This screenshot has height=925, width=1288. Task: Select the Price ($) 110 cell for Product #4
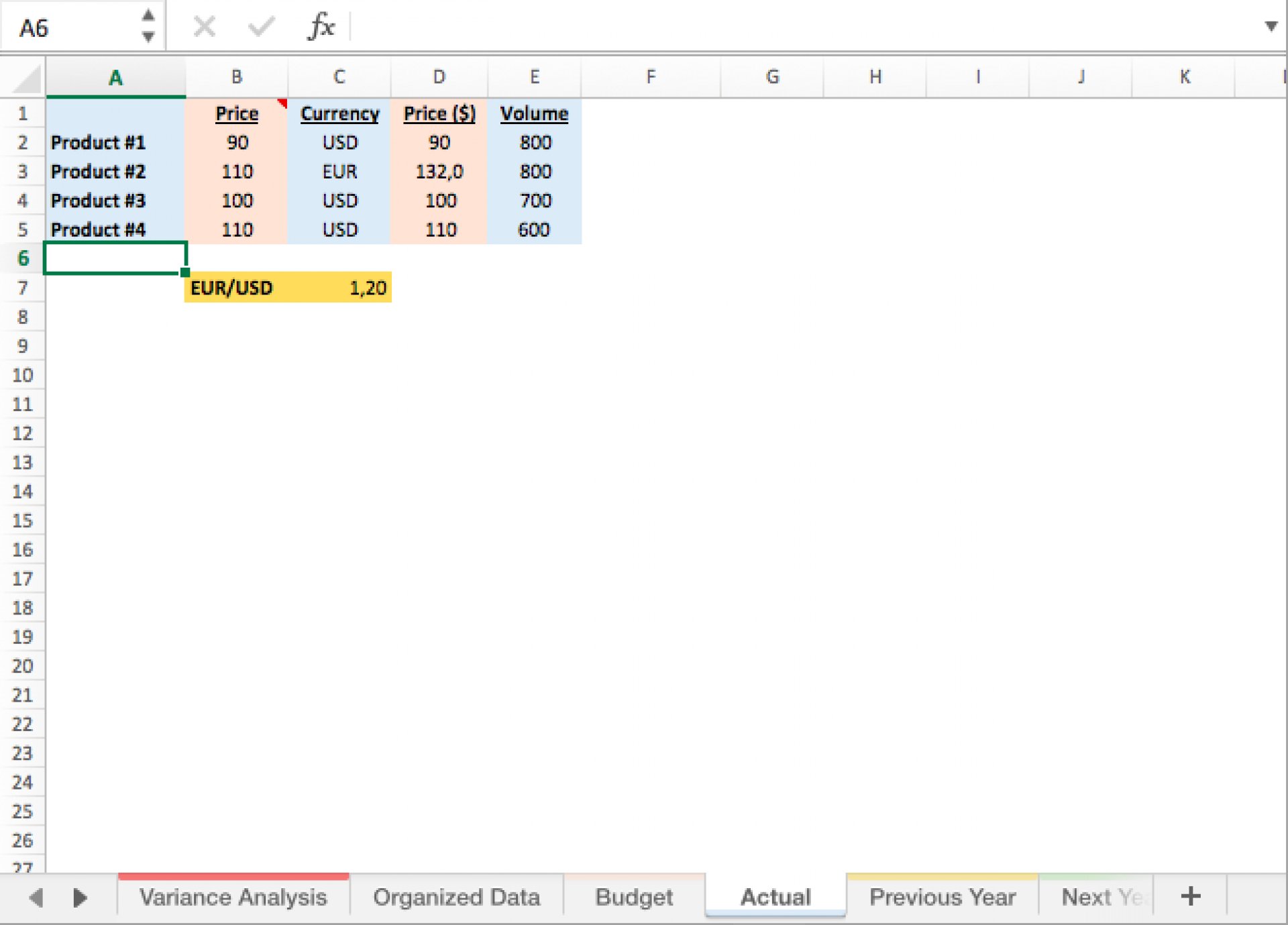(439, 229)
